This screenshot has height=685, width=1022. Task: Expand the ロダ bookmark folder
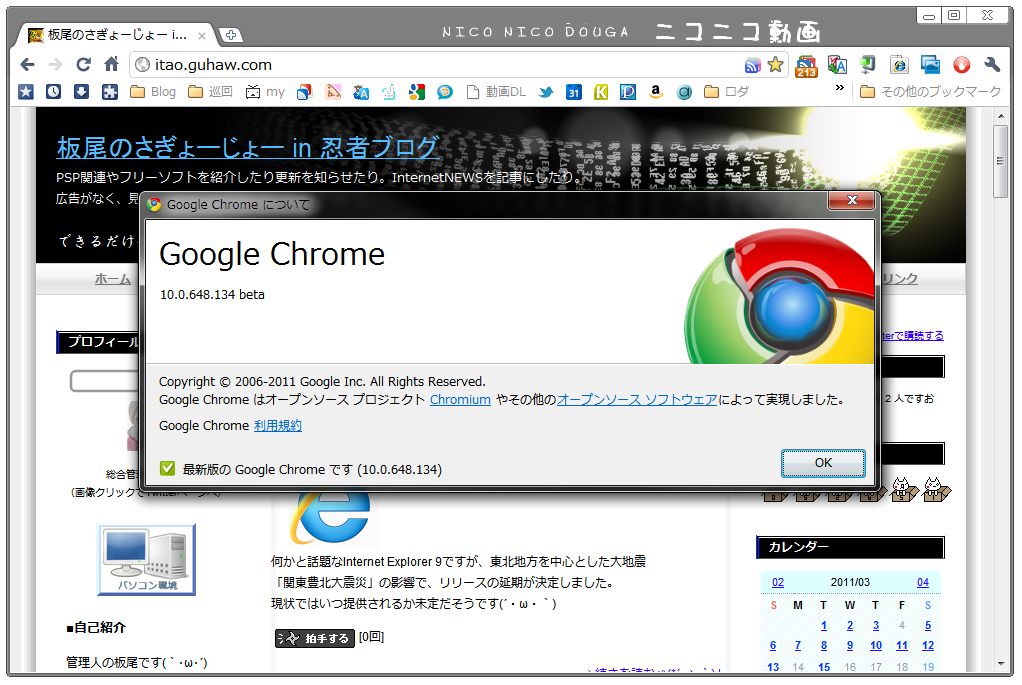[727, 93]
